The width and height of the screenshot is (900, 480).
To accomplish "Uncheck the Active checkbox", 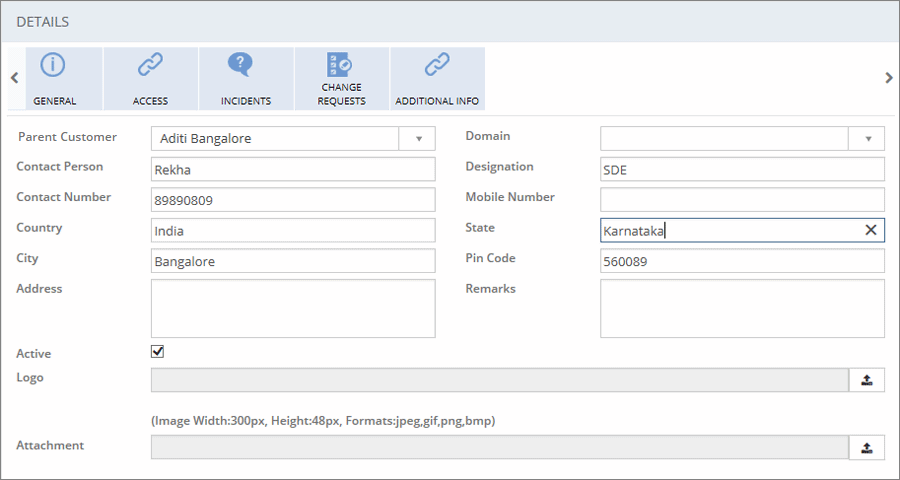I will pos(157,352).
